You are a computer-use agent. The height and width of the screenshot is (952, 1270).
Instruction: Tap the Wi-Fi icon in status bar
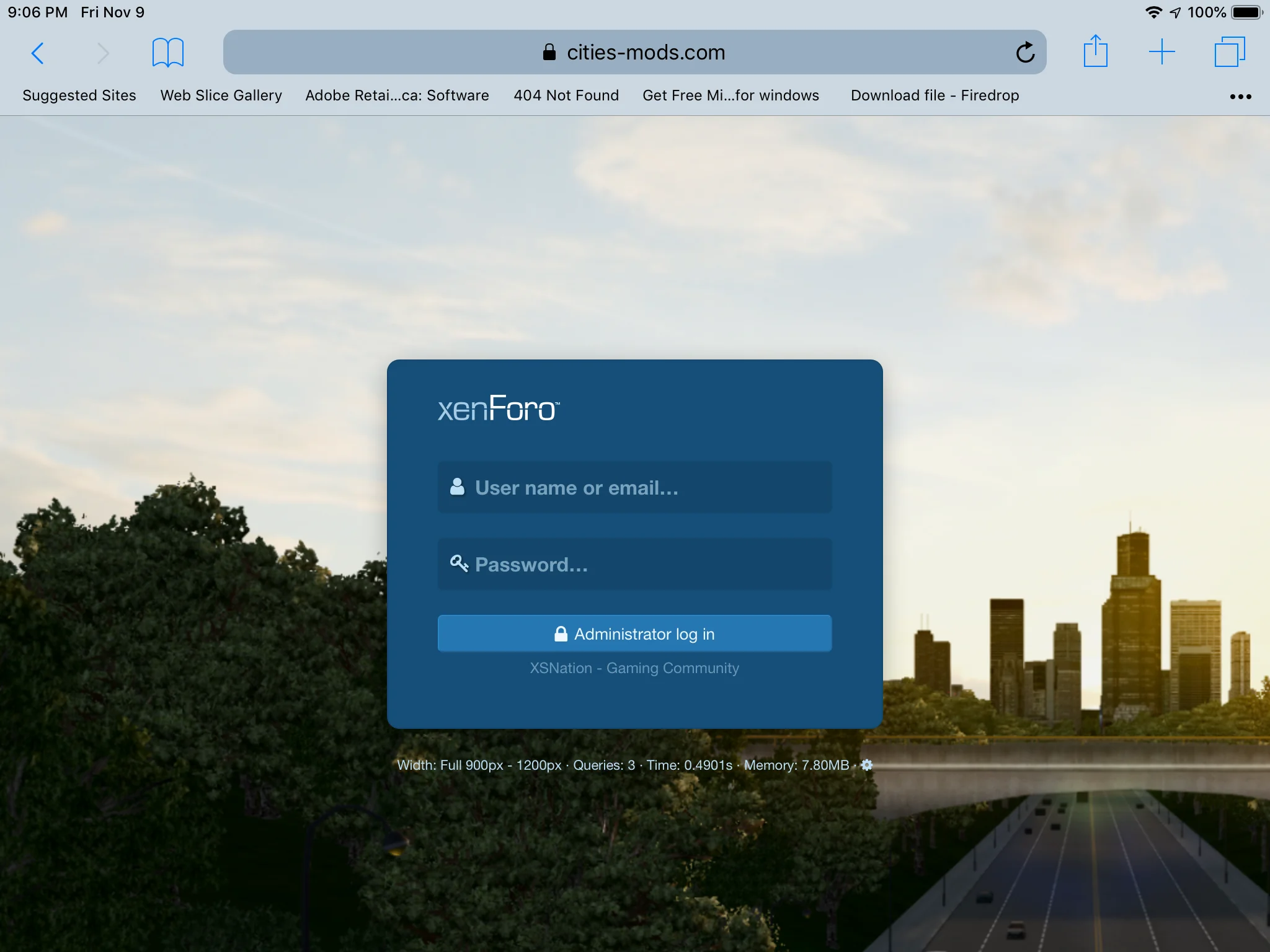point(1153,12)
